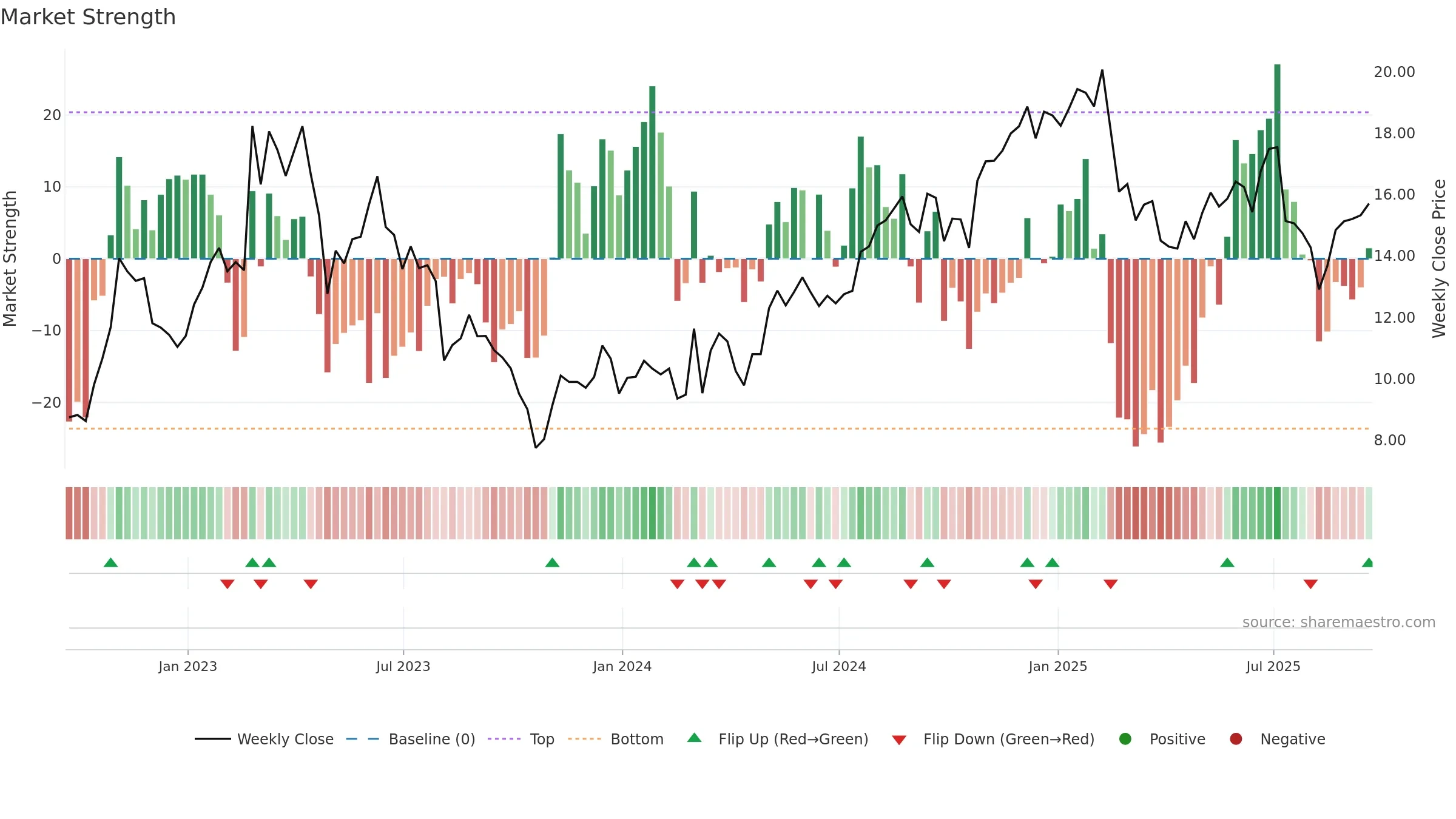Click the Weekly Close Price axis title
Screen dimensions: 1456x819
pyautogui.click(x=1439, y=258)
